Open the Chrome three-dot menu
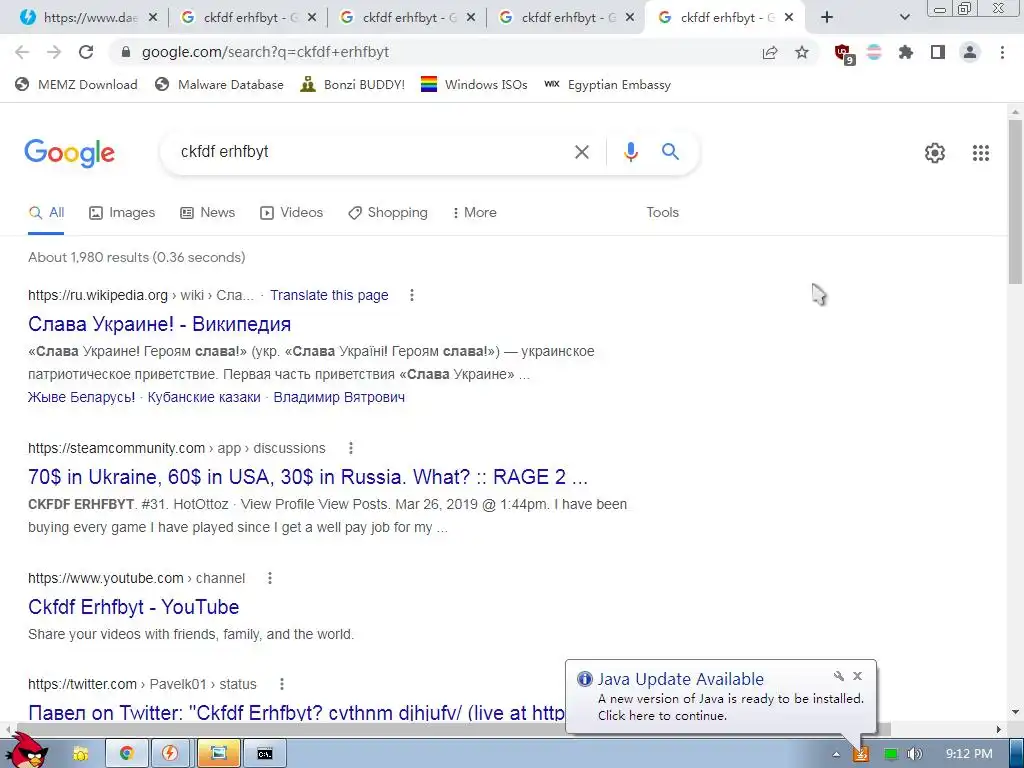The width and height of the screenshot is (1024, 768). tap(1002, 52)
